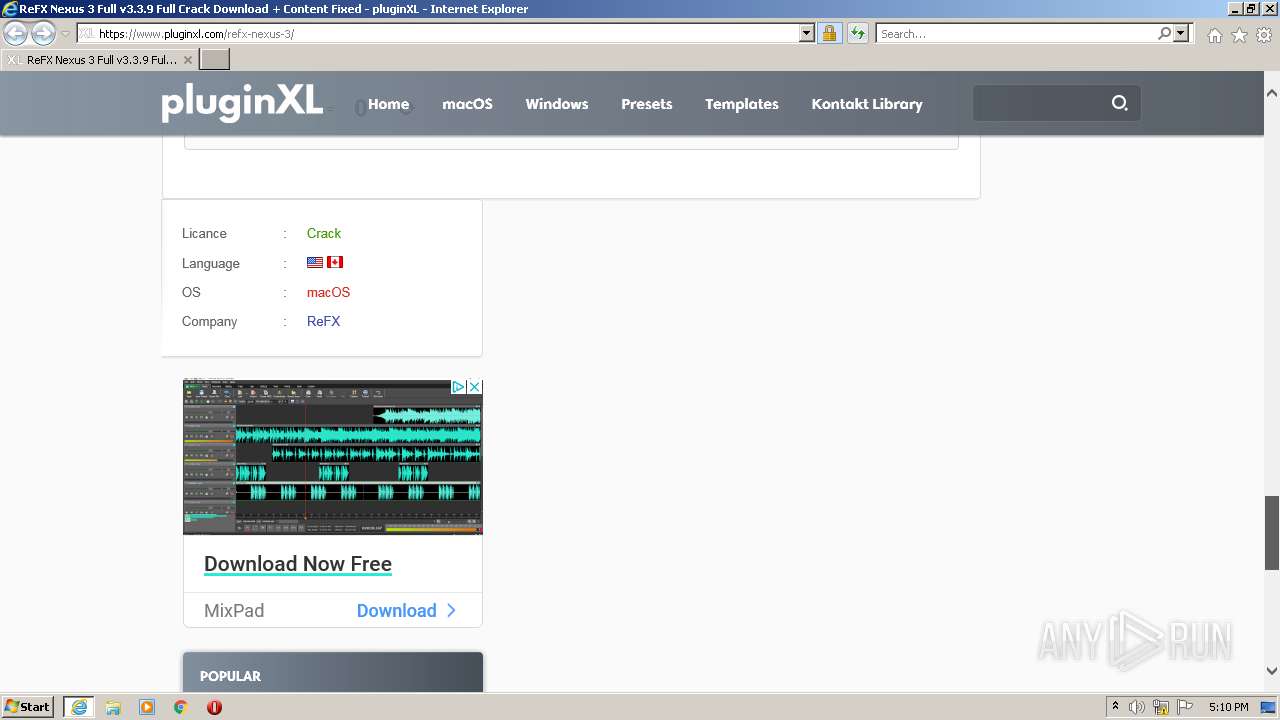Click the US flag language icon
Viewport: 1280px width, 720px height.
coord(315,262)
